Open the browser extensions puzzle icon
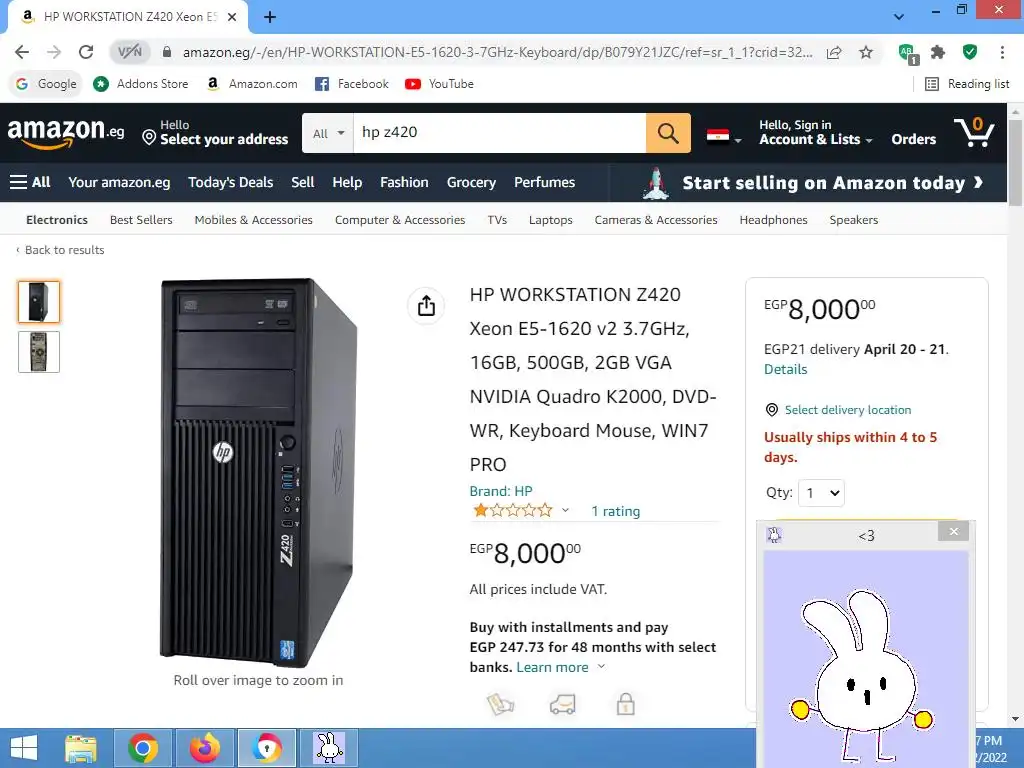The image size is (1024, 768). [938, 52]
